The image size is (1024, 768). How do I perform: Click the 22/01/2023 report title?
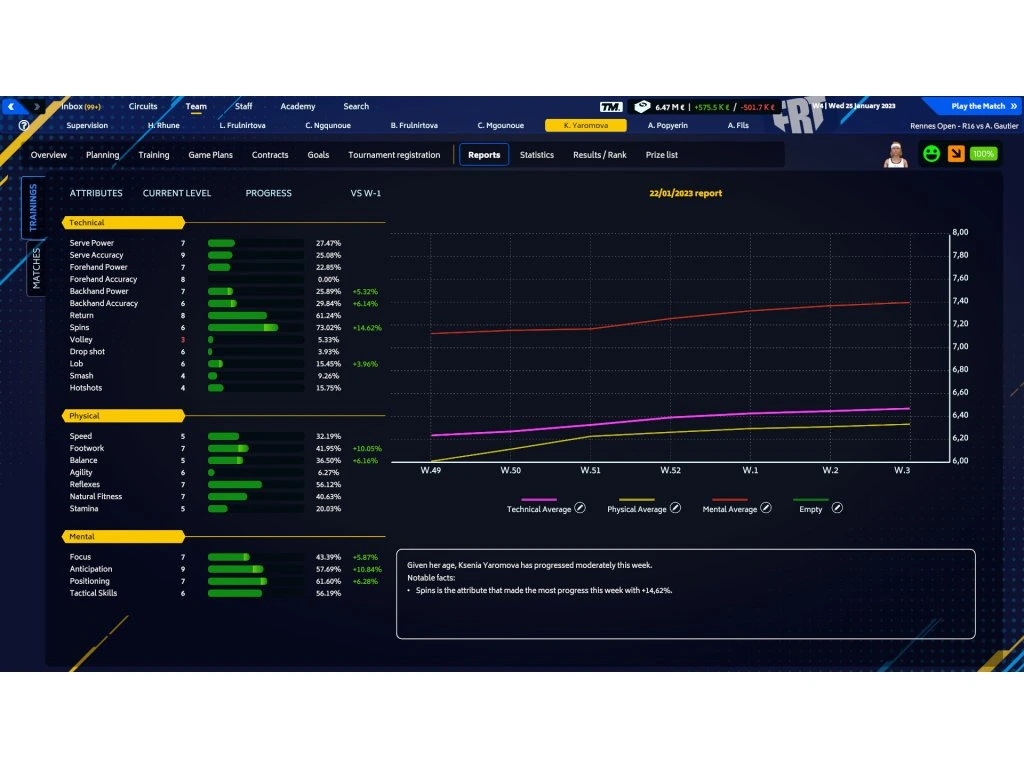(x=686, y=193)
